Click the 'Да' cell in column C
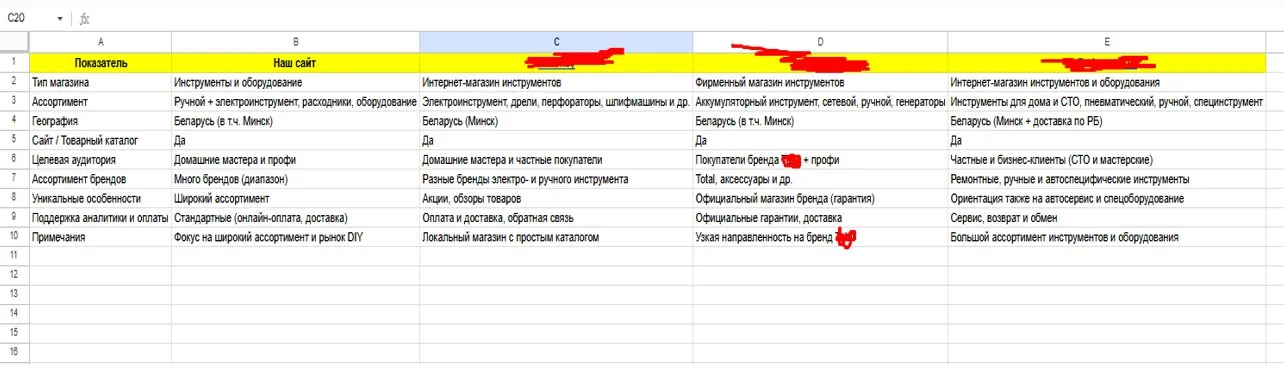 click(556, 140)
